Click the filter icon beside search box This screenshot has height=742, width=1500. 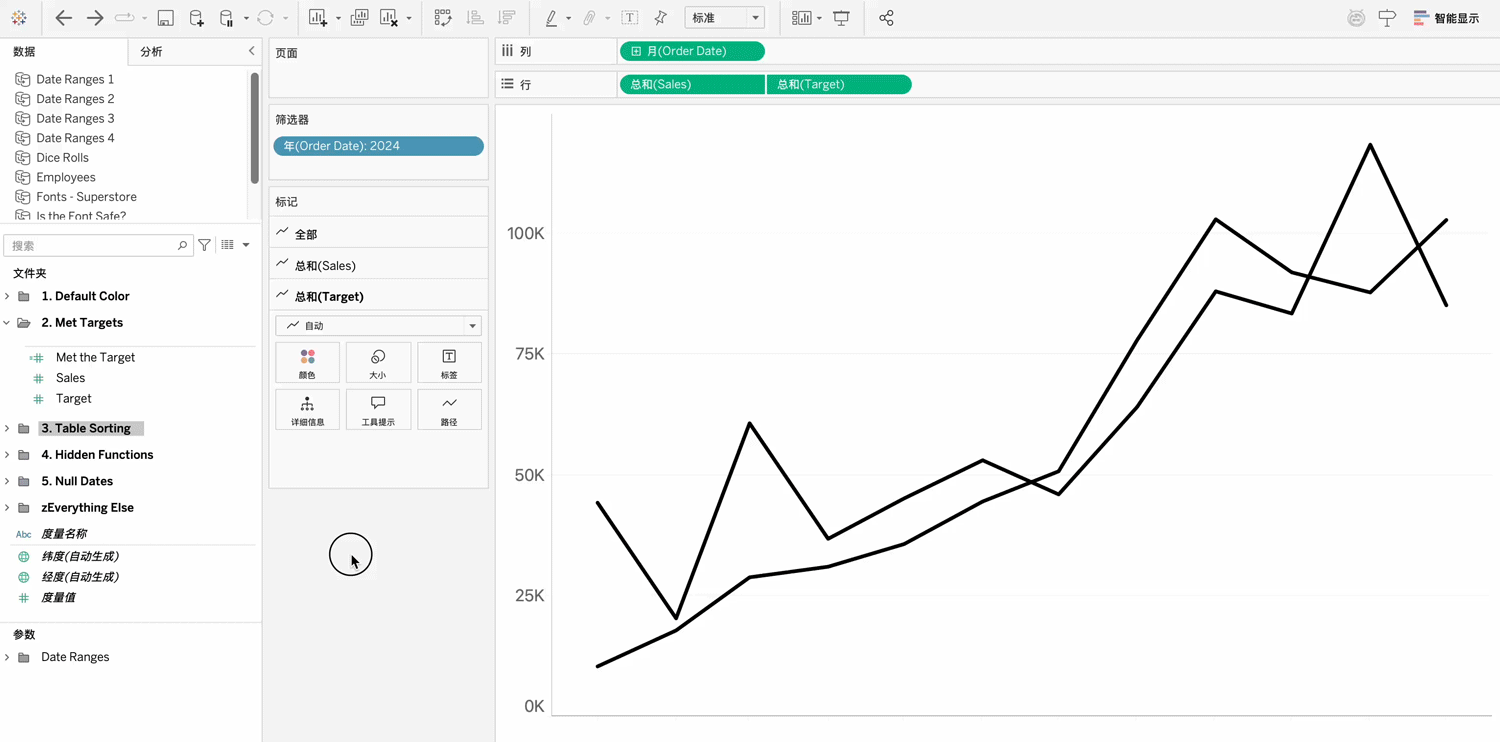(x=205, y=245)
